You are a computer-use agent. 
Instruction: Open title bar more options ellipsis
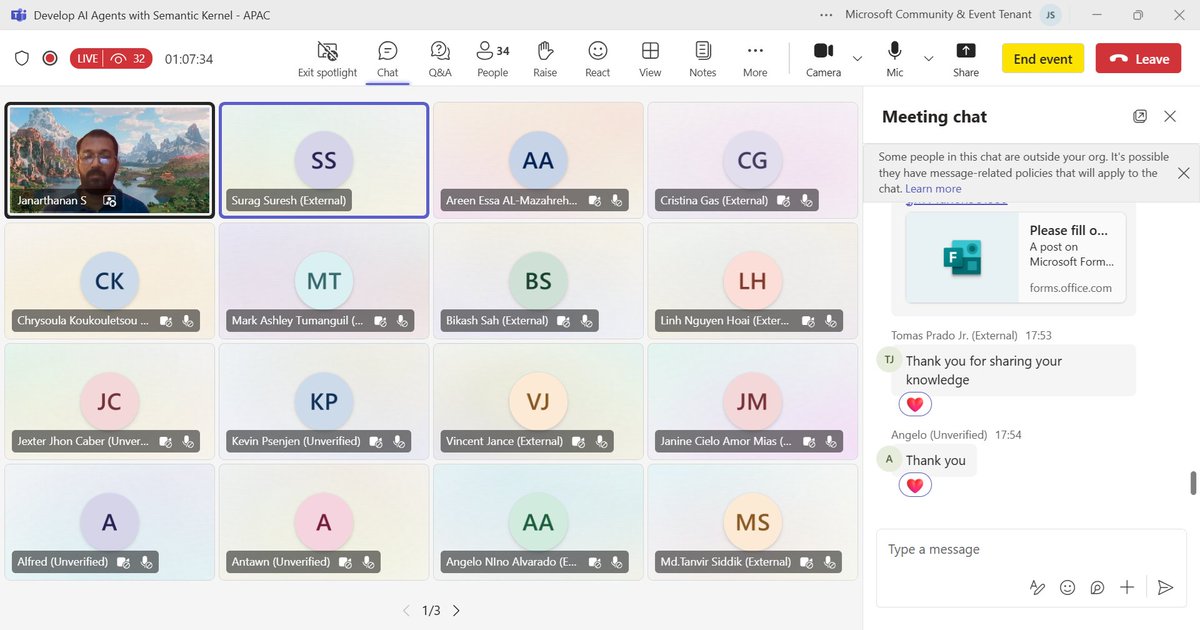(826, 15)
